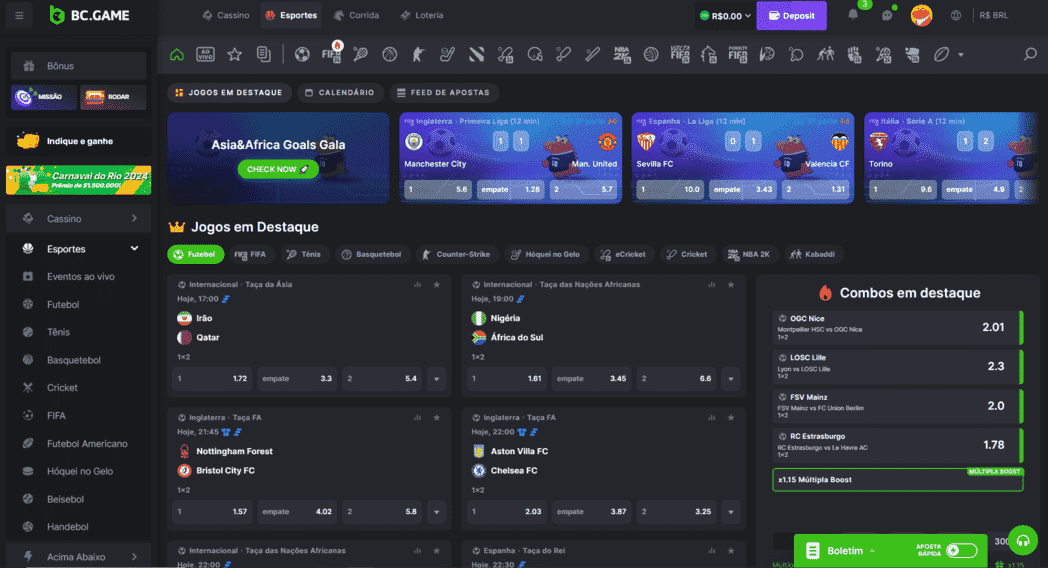The image size is (1048, 568).
Task: Click the Deposit button
Action: click(791, 15)
